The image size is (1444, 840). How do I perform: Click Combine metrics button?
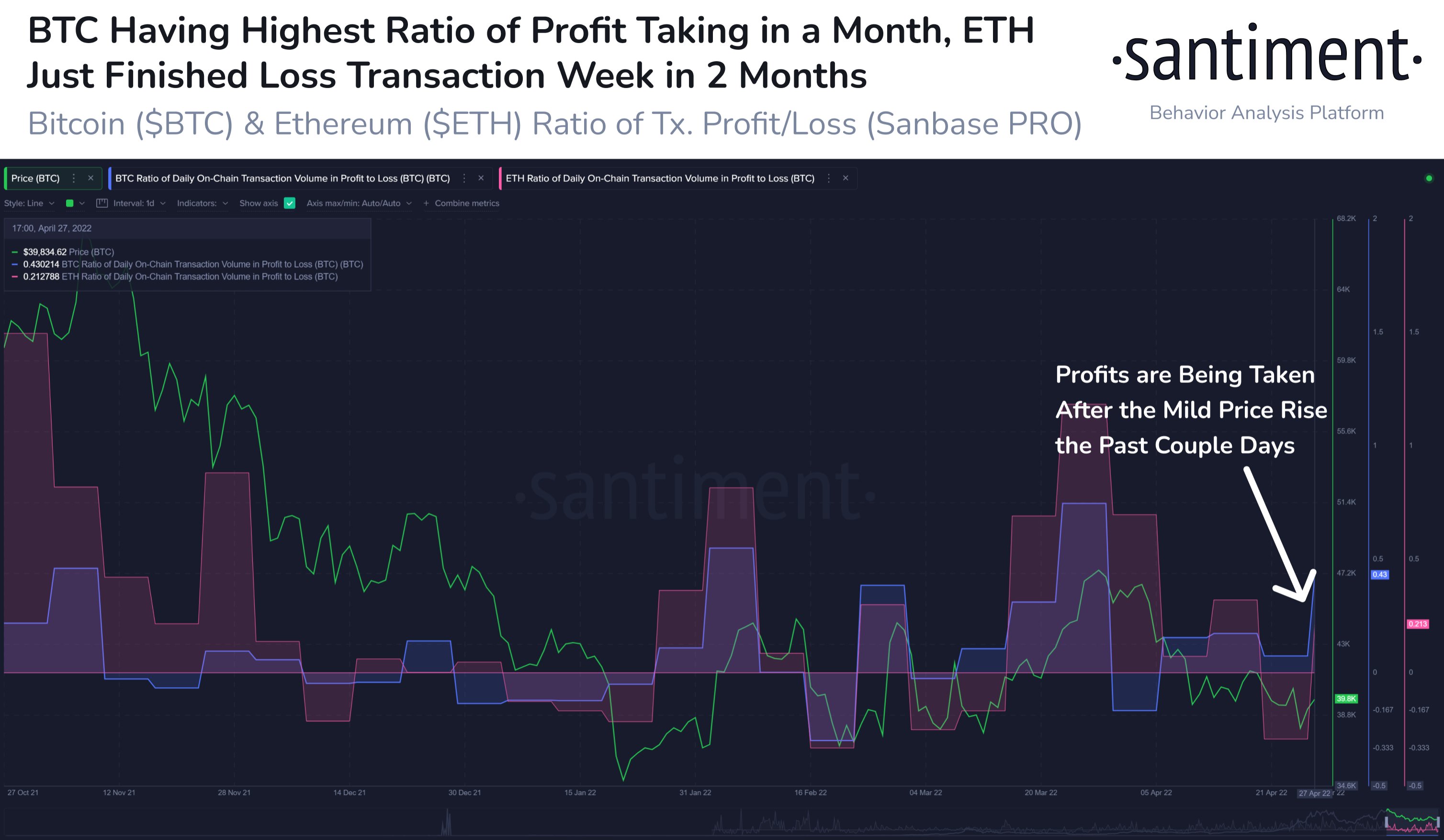point(467,203)
